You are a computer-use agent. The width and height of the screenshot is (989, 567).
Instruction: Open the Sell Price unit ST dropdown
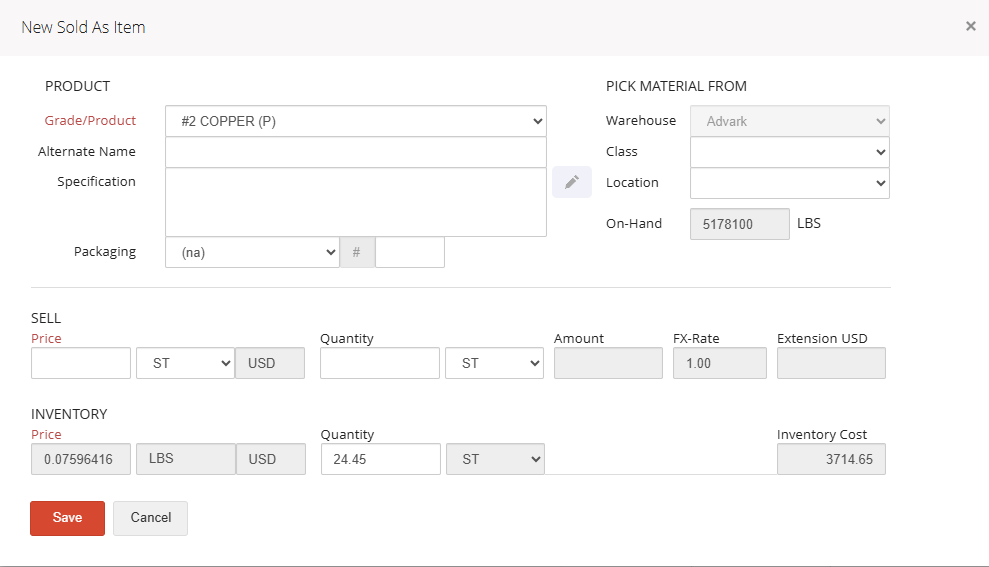click(185, 363)
